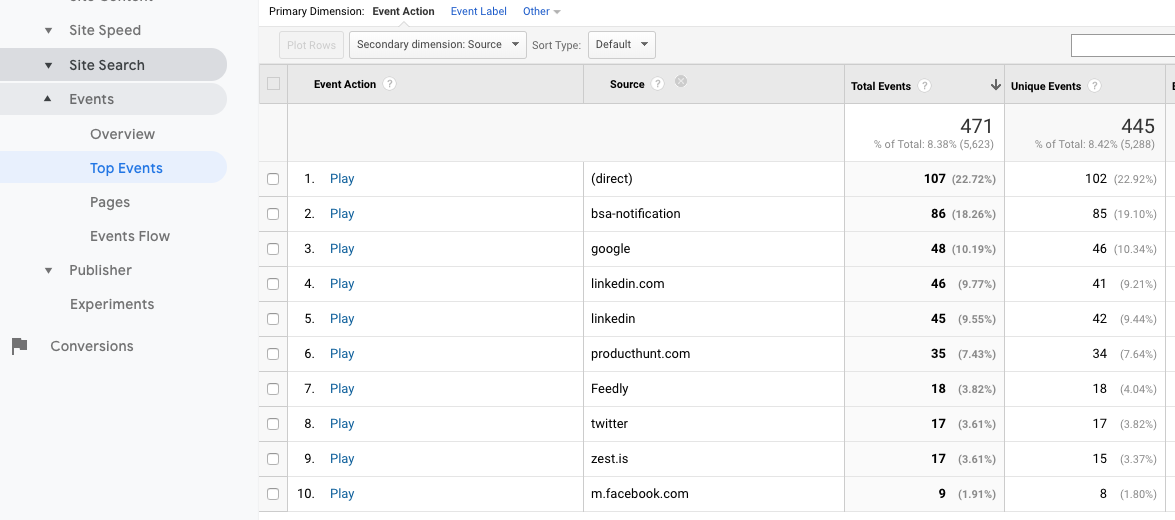Switch primary dimension to Event Label
Screen dimensions: 1175x520
(x=478, y=11)
